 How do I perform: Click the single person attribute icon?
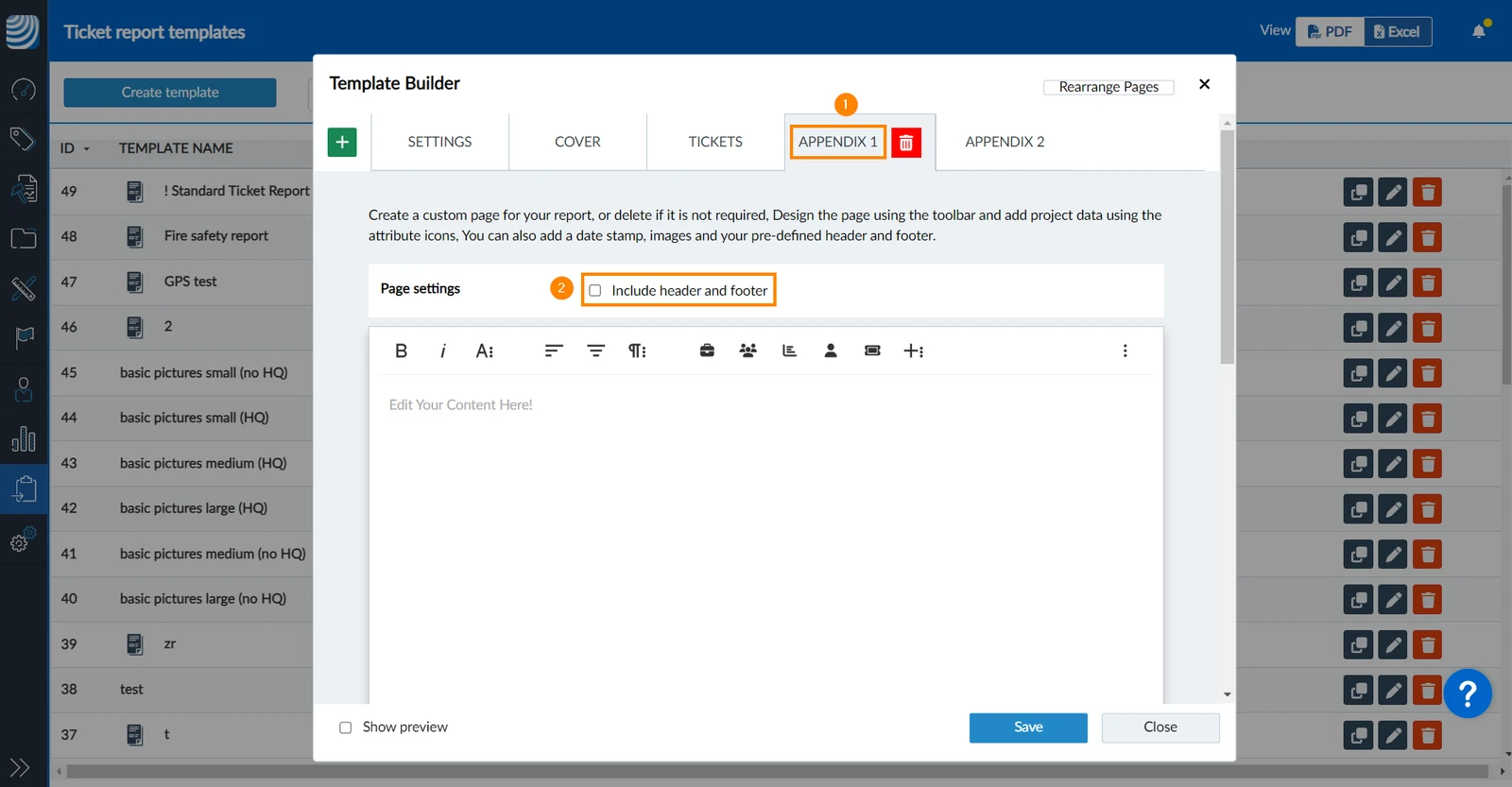pyautogui.click(x=831, y=351)
